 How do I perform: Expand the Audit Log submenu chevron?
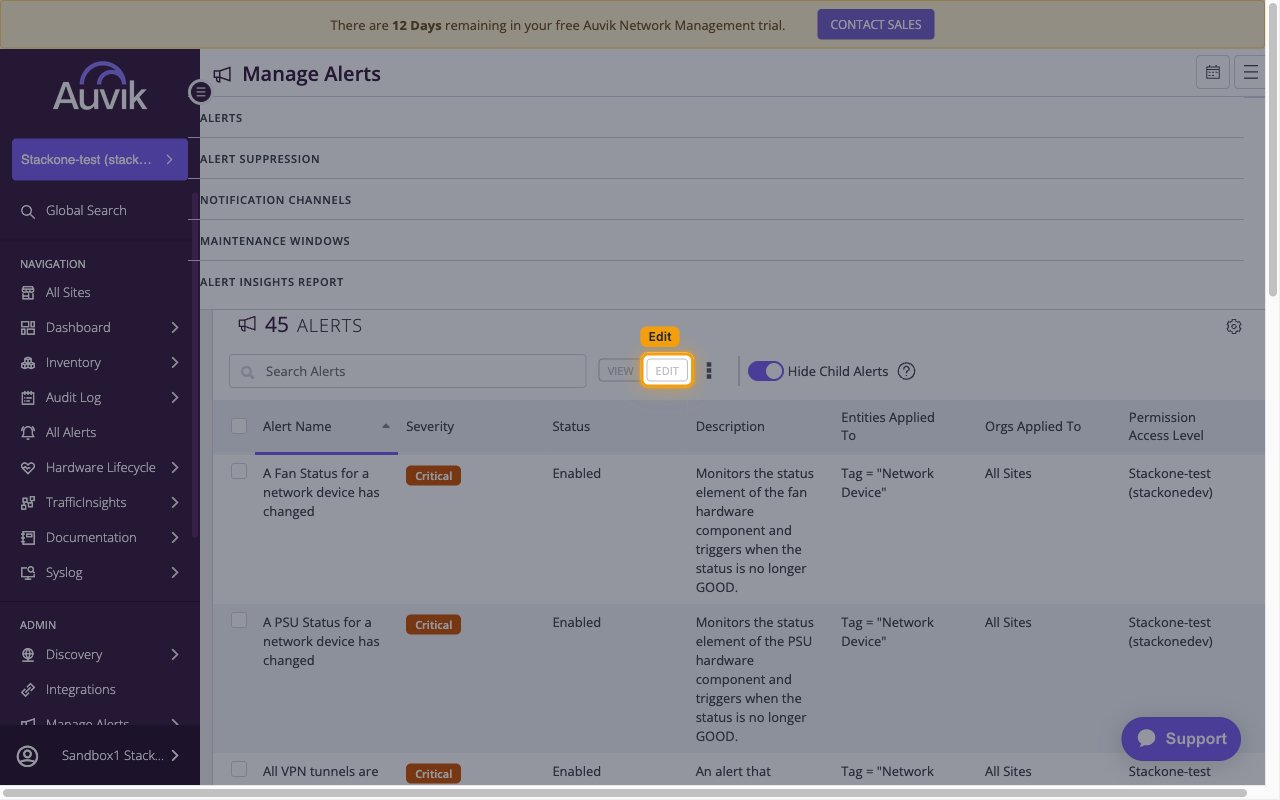(175, 398)
